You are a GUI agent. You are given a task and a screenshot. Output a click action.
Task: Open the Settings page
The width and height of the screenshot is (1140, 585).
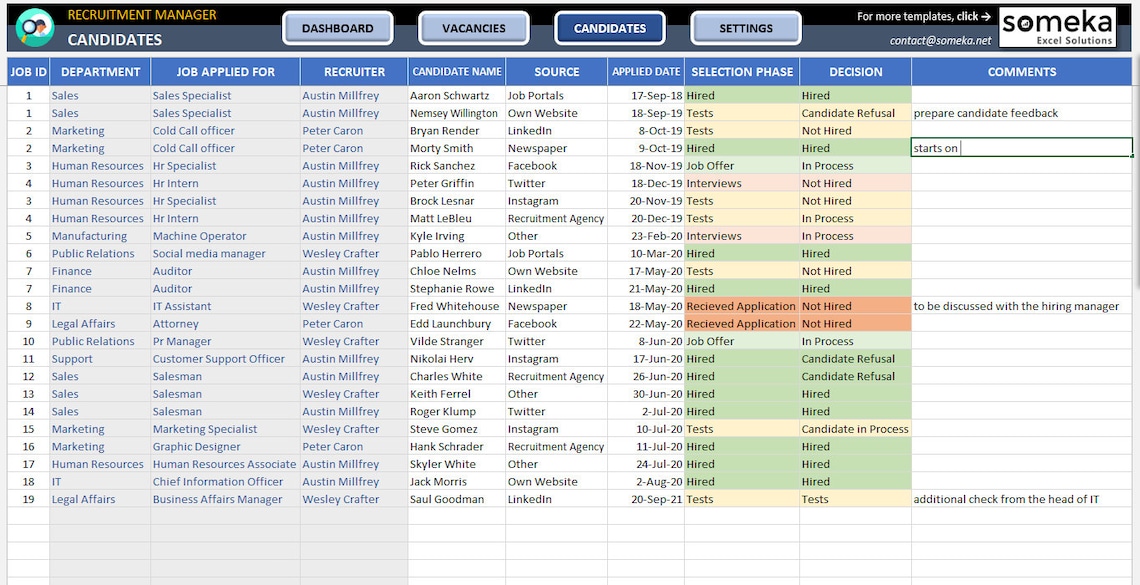(746, 28)
